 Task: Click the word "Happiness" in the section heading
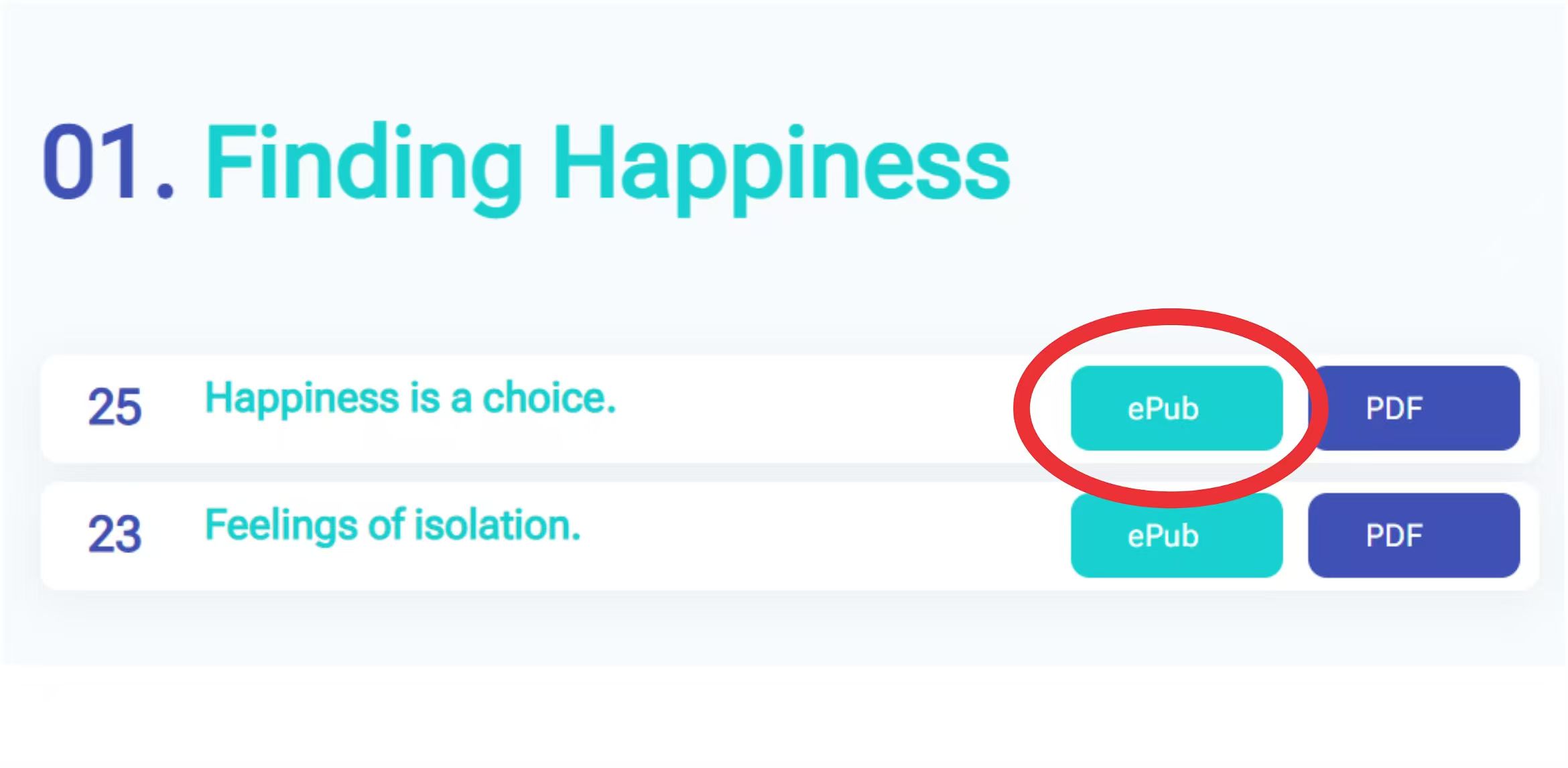[781, 163]
